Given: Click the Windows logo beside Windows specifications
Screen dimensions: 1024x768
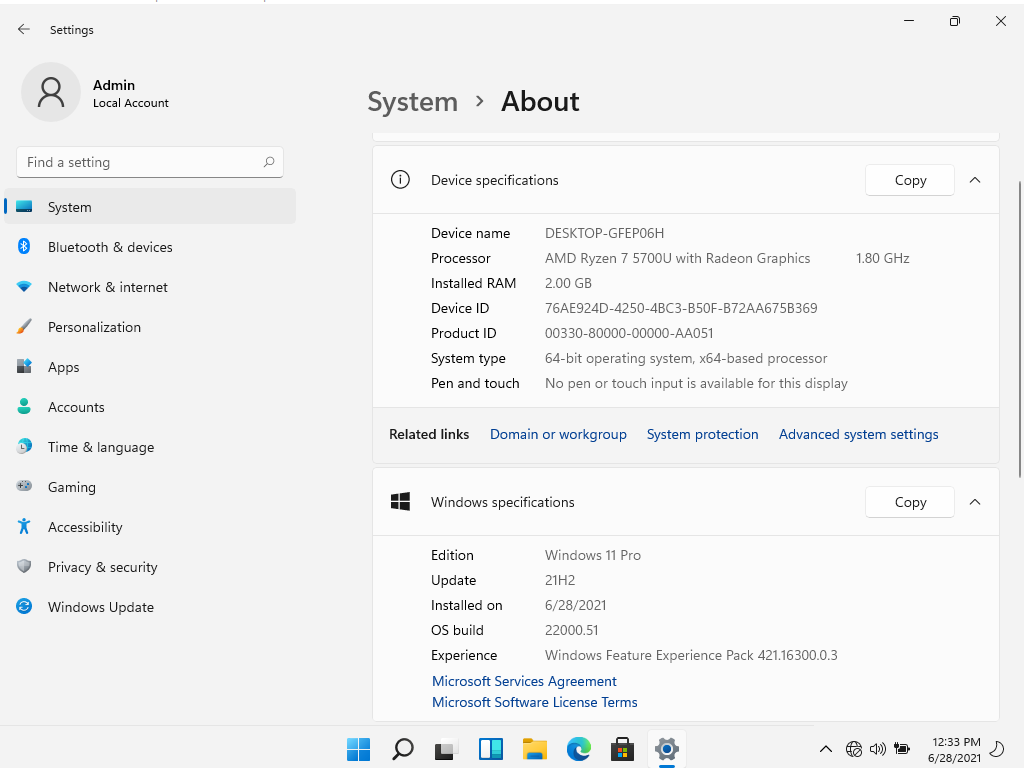Looking at the screenshot, I should point(400,502).
